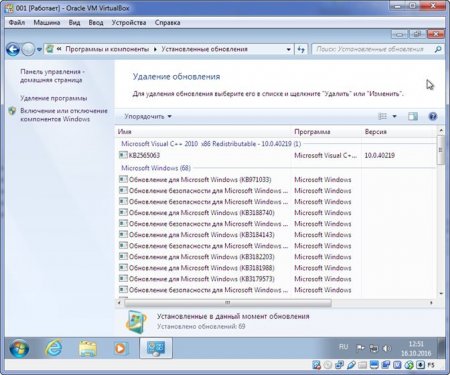Open the view options dropdown arrow
450x375 pixels.
click(394, 116)
